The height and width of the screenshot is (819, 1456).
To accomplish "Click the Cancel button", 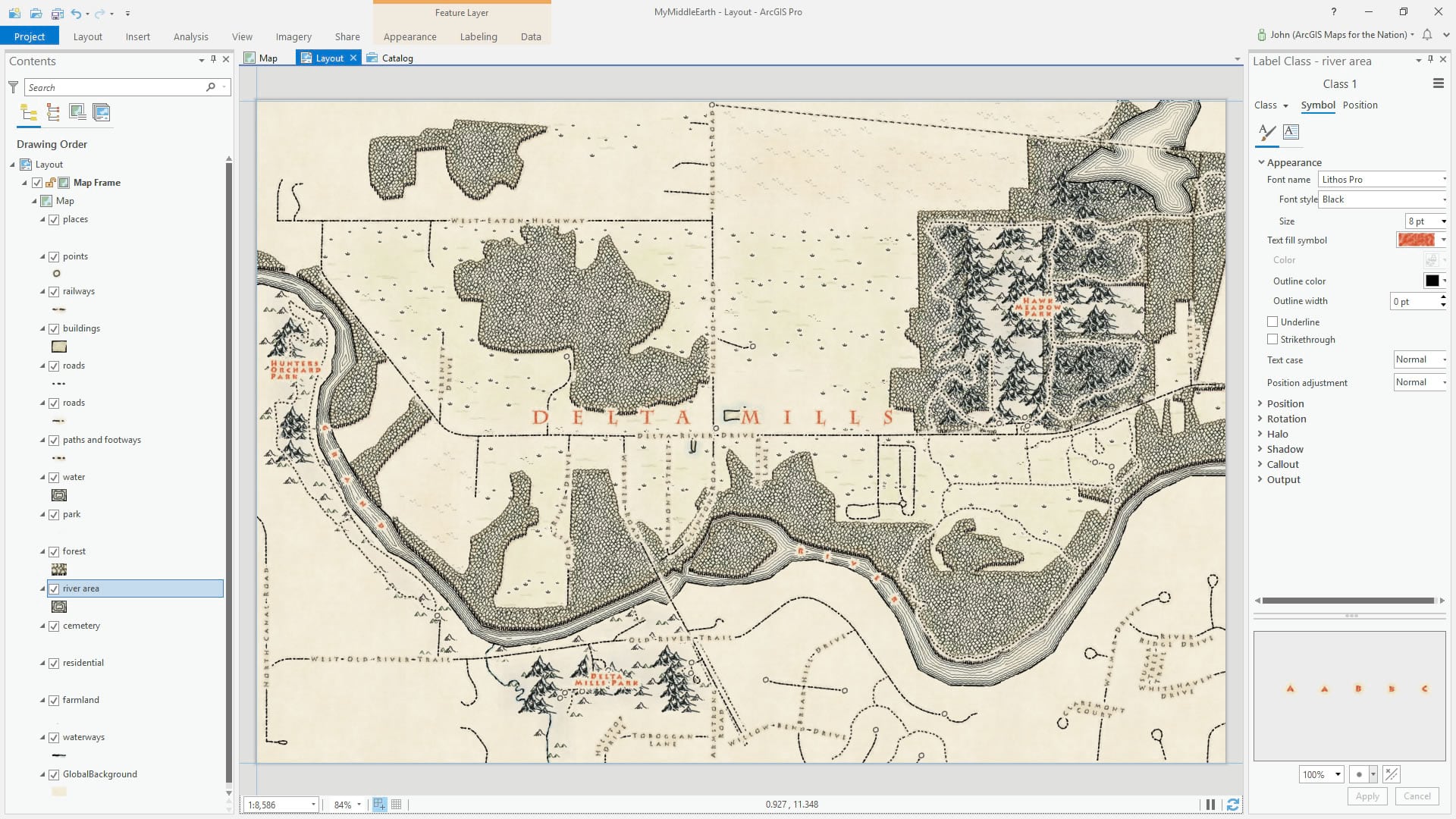I will [1417, 796].
